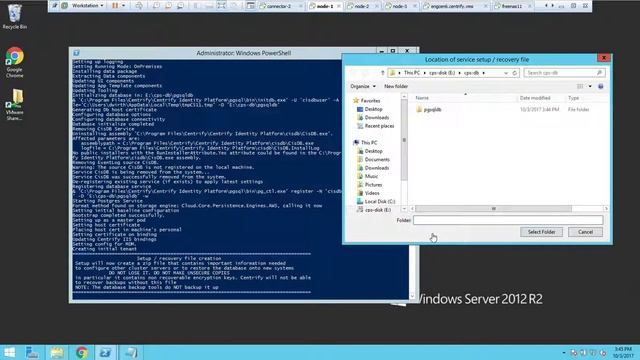
Task: Switch to the node-3 VM tab
Action: tap(400, 6)
